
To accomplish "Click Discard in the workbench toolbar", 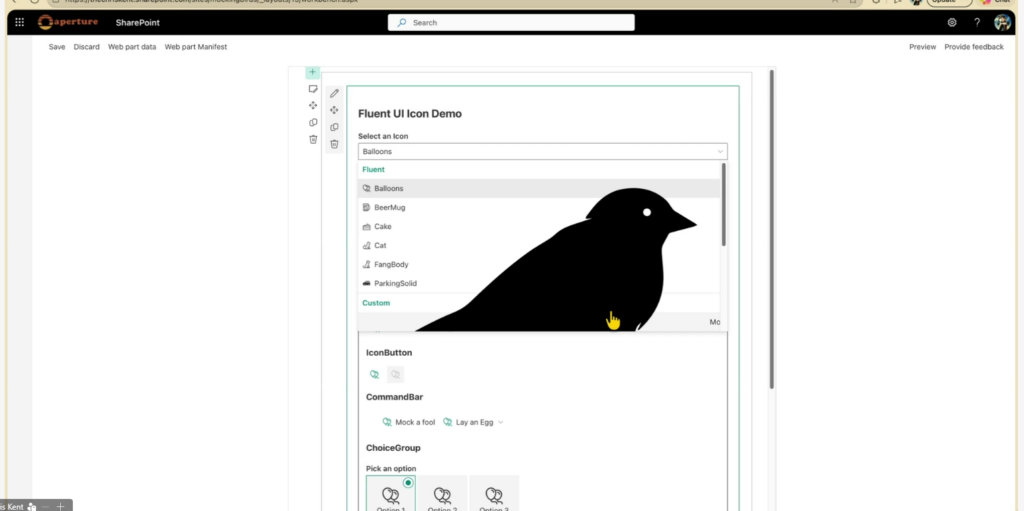I will pyautogui.click(x=86, y=47).
